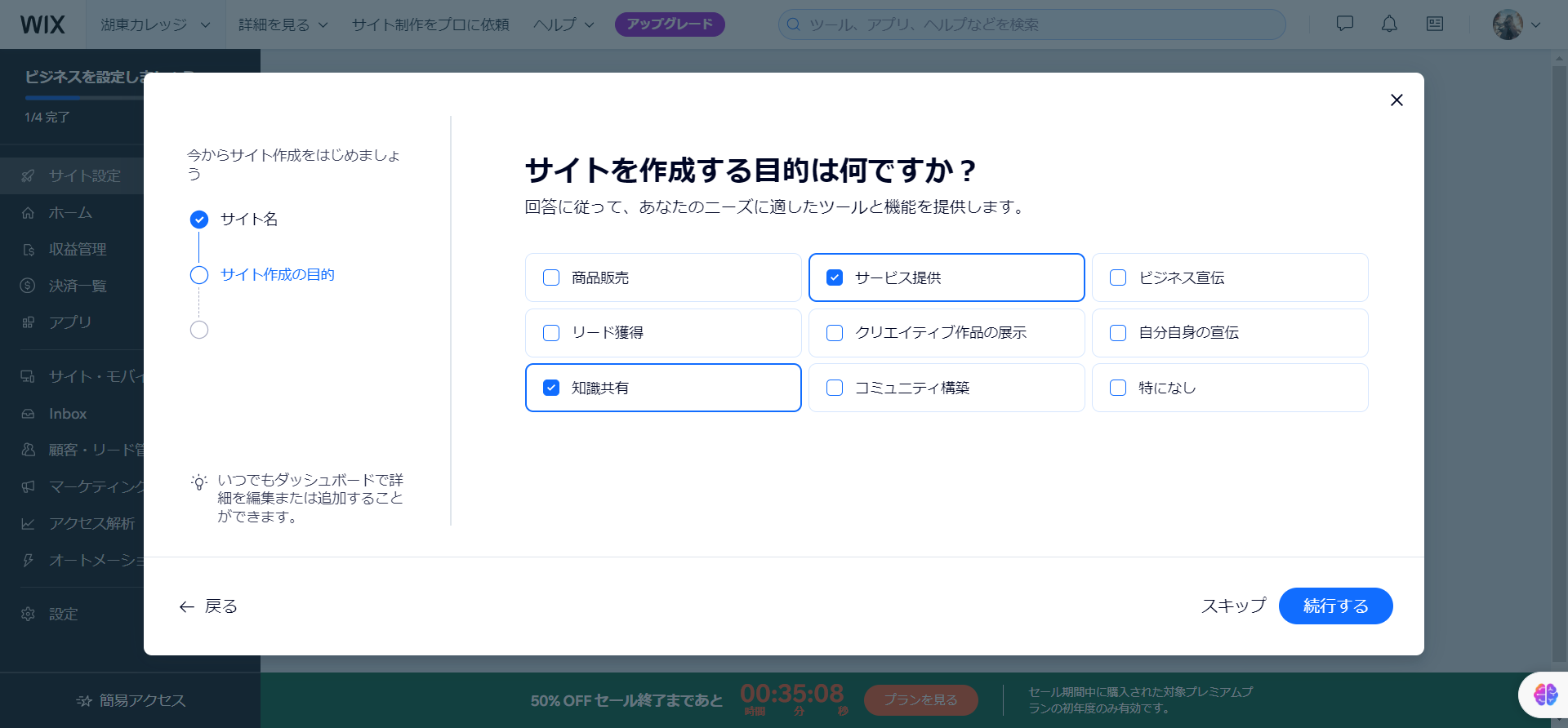This screenshot has height=728, width=1568.
Task: Select サイト制作をプロに依頼 in top menu
Action: coord(430,24)
